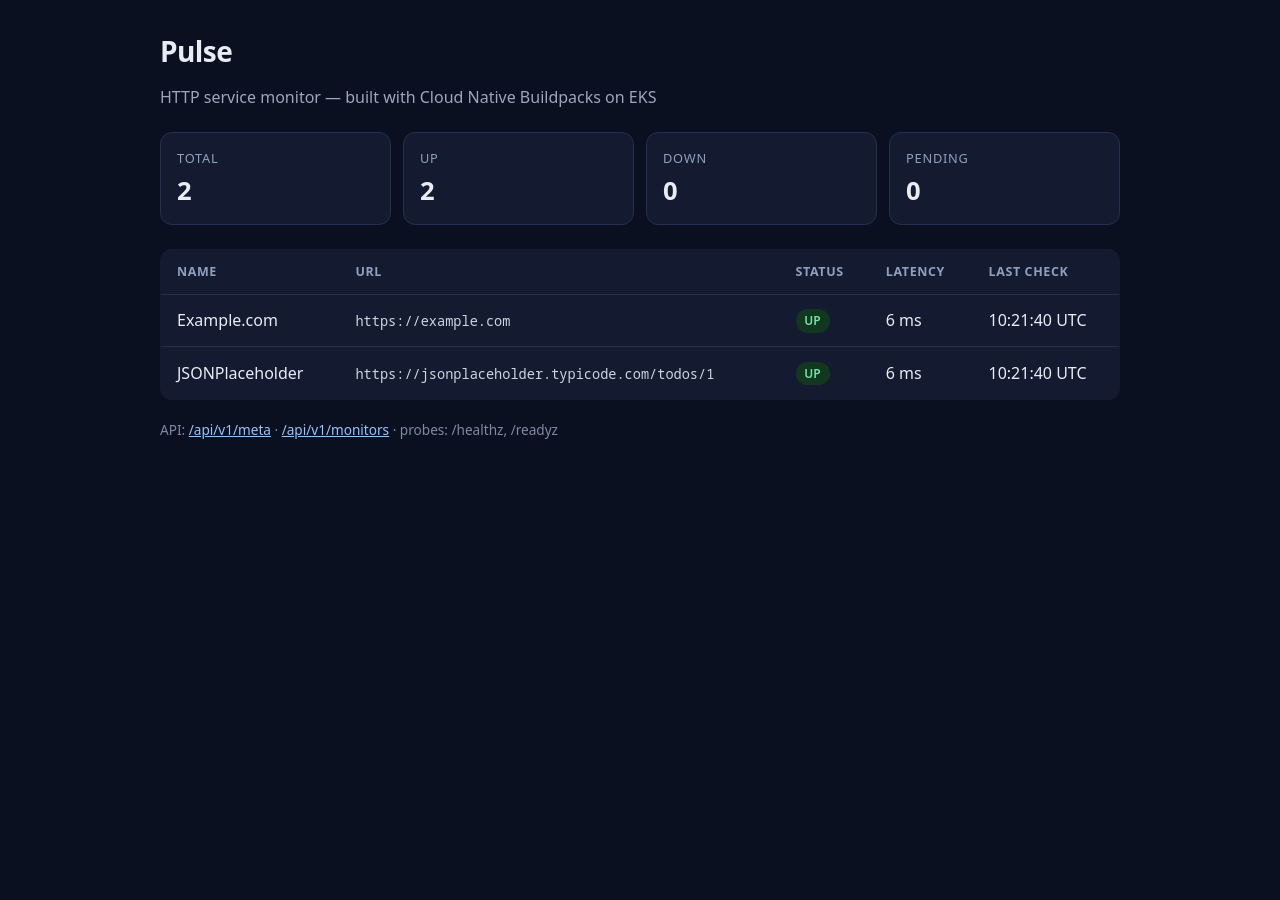Click JSONPlaceholder's 10:21:40 UTC last check
Viewport: 1280px width, 900px height.
tap(1037, 373)
